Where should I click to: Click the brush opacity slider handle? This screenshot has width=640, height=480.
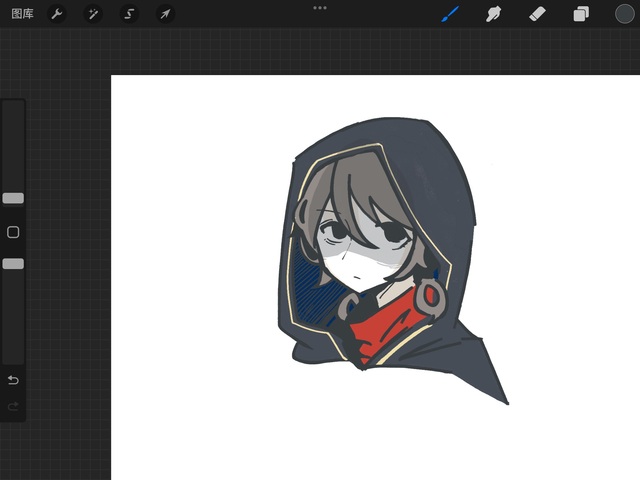[x=13, y=263]
